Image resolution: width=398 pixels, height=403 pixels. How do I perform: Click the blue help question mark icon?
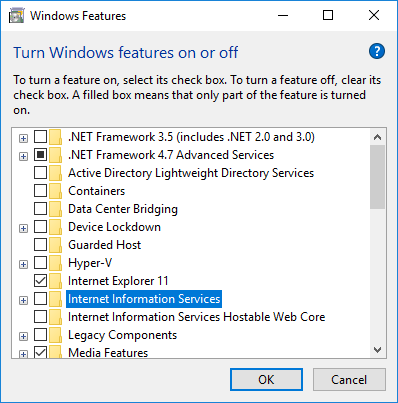coord(377,51)
